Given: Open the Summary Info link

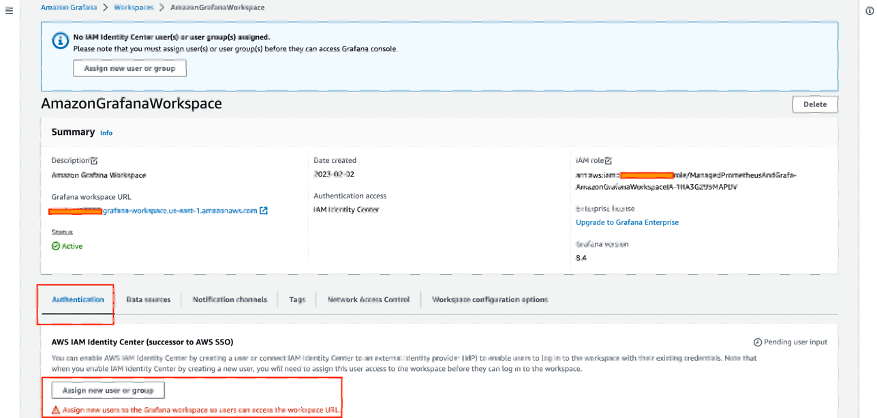Looking at the screenshot, I should coord(106,133).
